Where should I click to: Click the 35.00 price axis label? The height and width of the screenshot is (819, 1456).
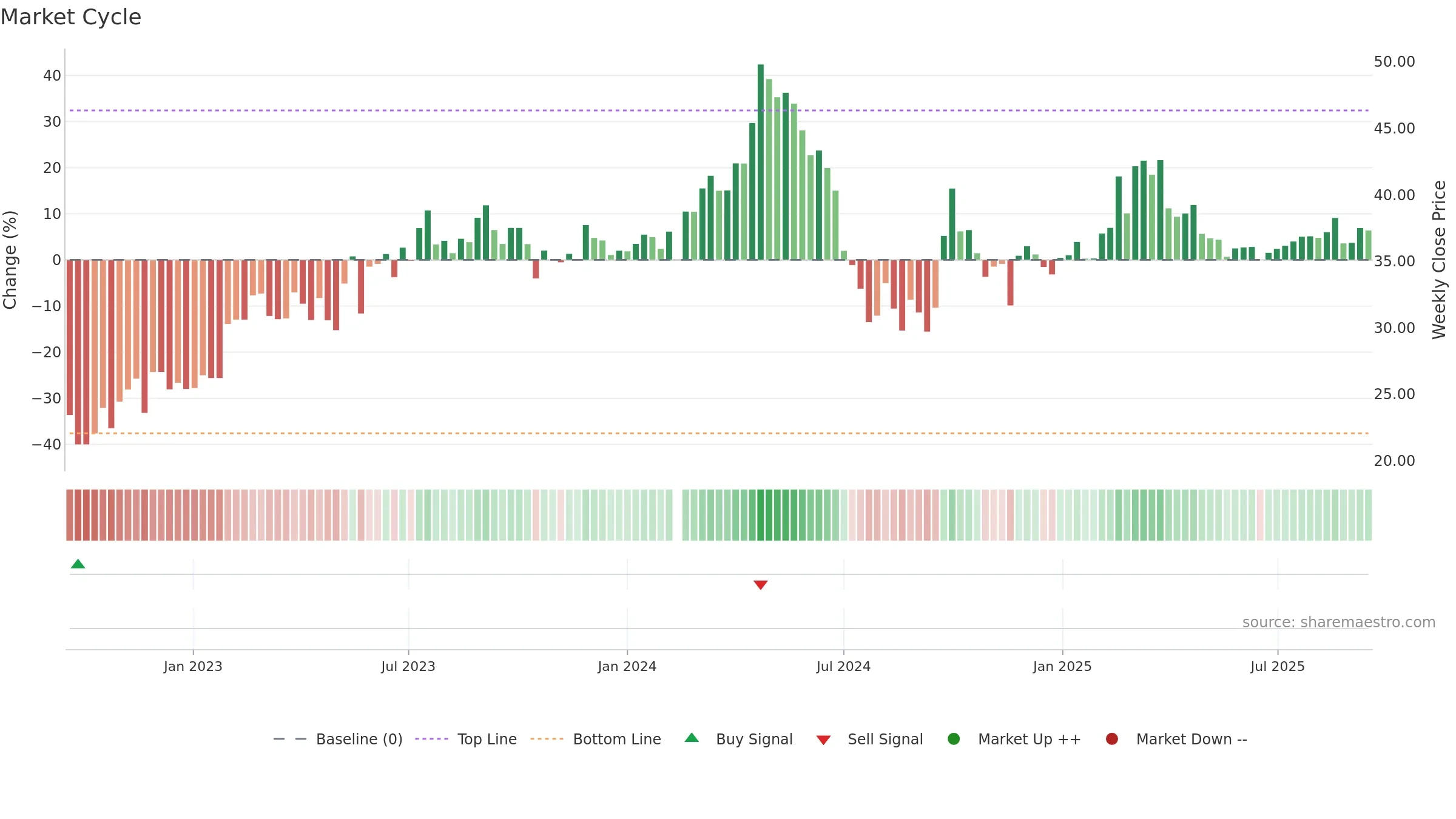coord(1394,261)
